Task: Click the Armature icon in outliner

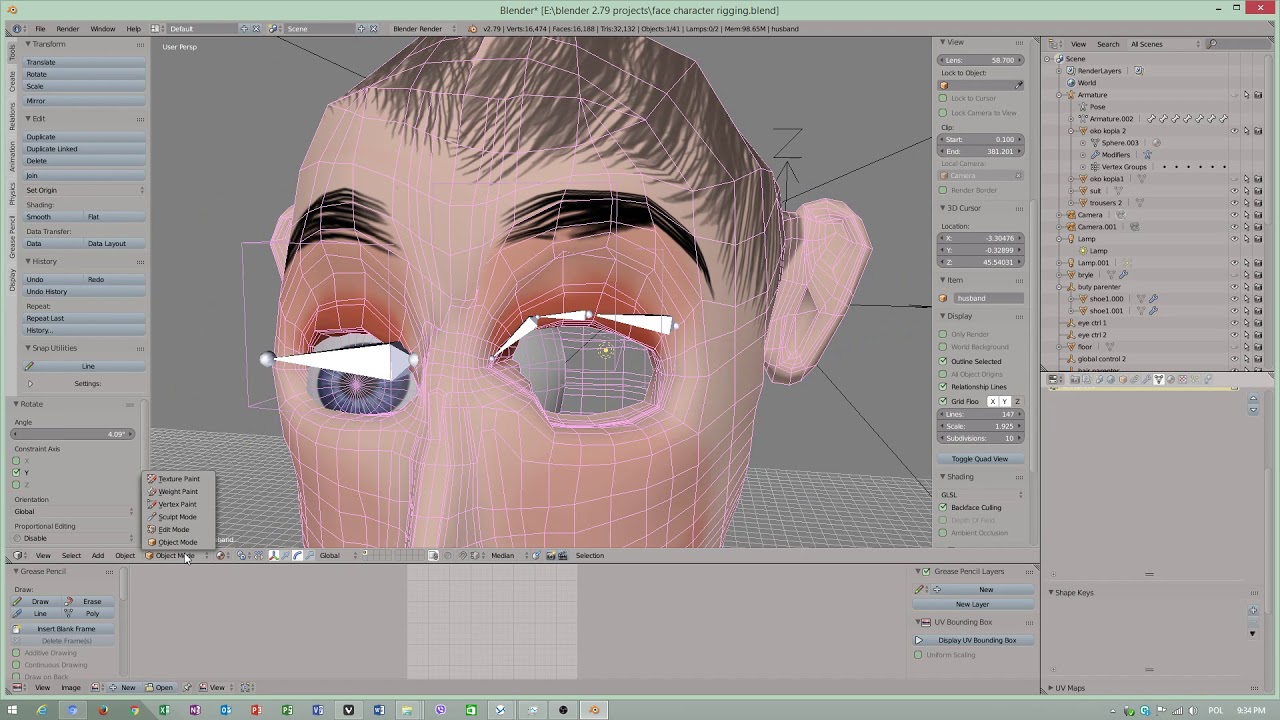Action: click(x=1071, y=95)
